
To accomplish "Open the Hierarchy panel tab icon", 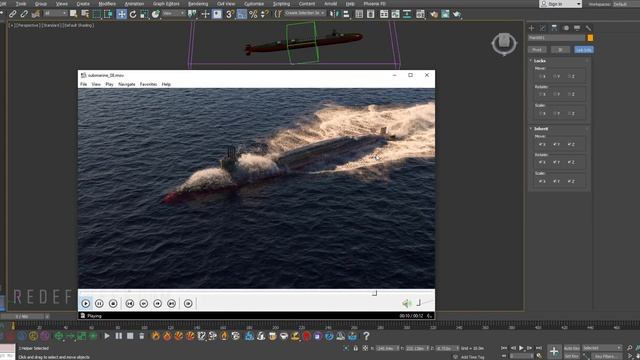I will [x=554, y=28].
